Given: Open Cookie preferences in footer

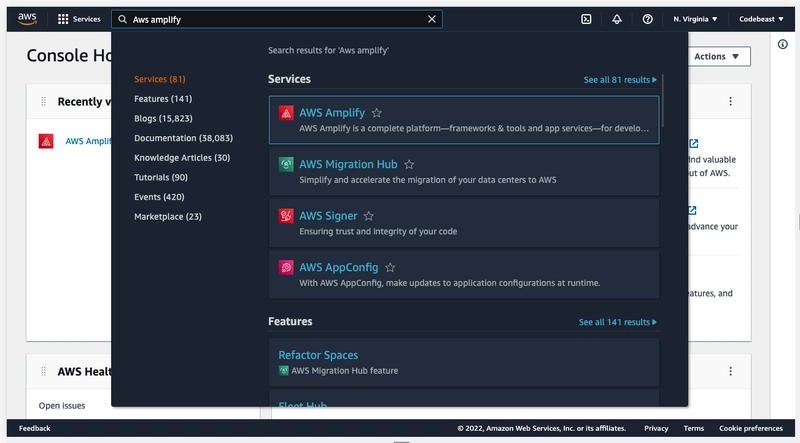Looking at the screenshot, I should click(751, 428).
